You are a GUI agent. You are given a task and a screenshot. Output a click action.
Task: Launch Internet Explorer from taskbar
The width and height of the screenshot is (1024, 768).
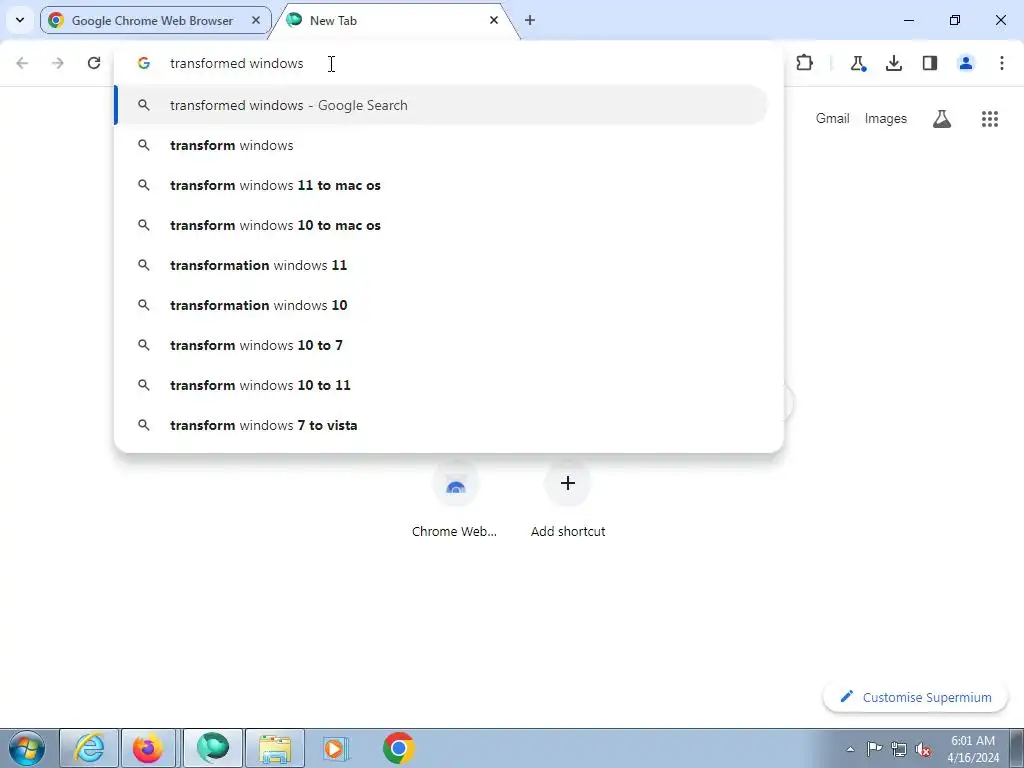[x=89, y=748]
